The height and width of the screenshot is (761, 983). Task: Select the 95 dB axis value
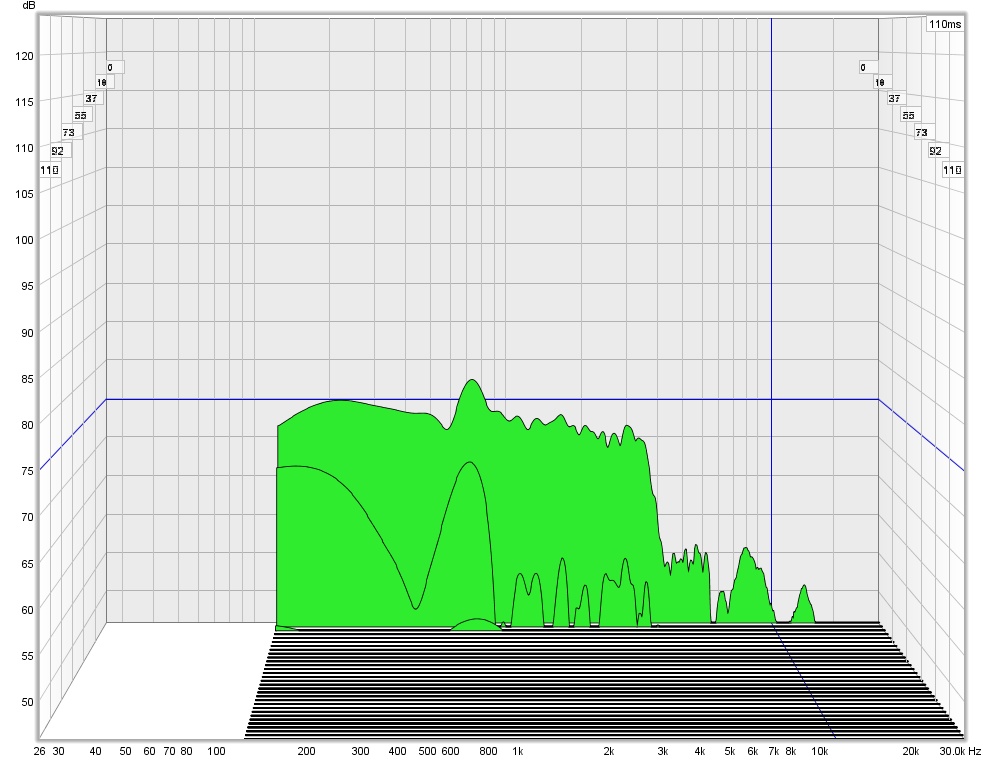(x=27, y=286)
